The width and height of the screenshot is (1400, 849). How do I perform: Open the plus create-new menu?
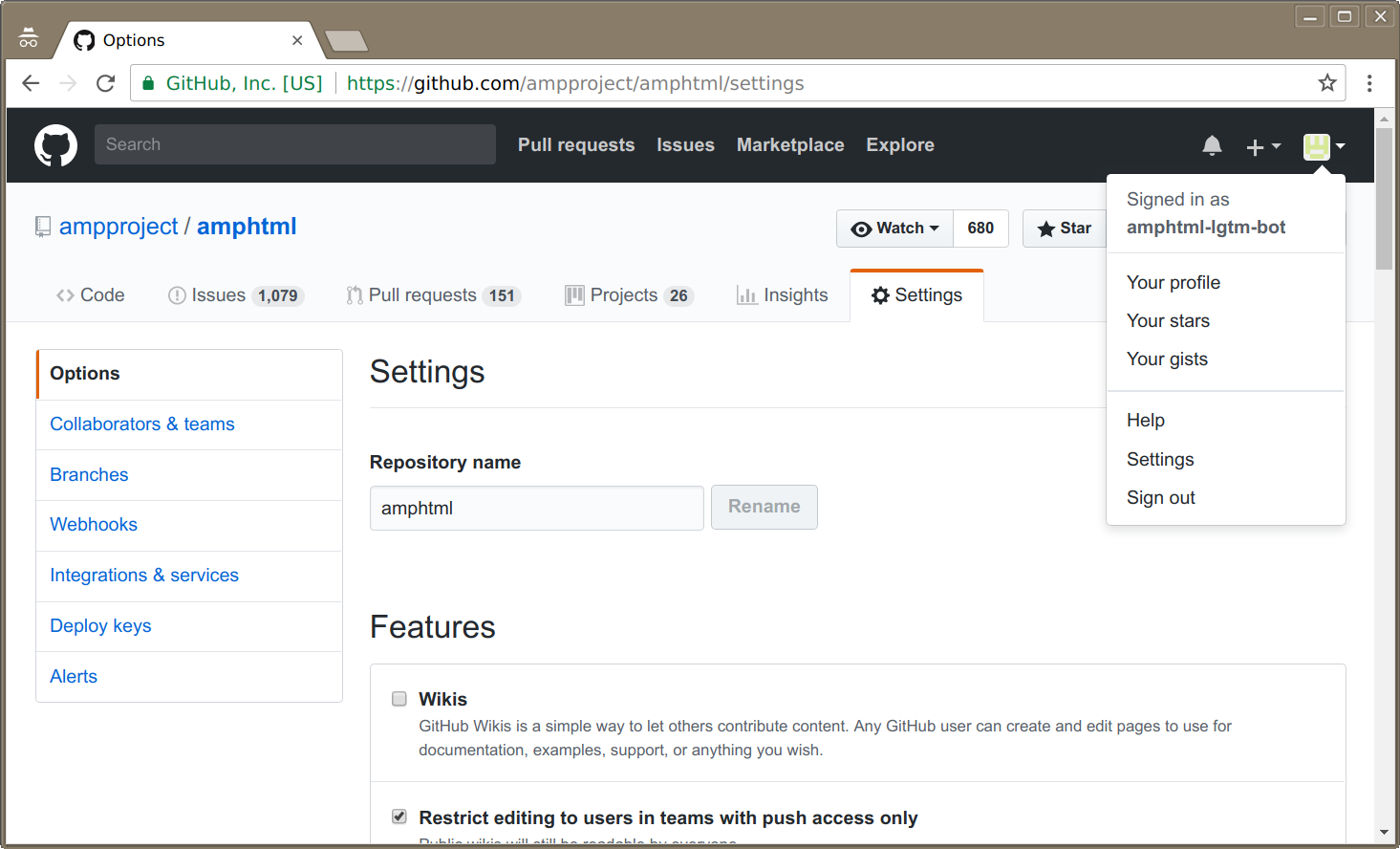(1263, 146)
